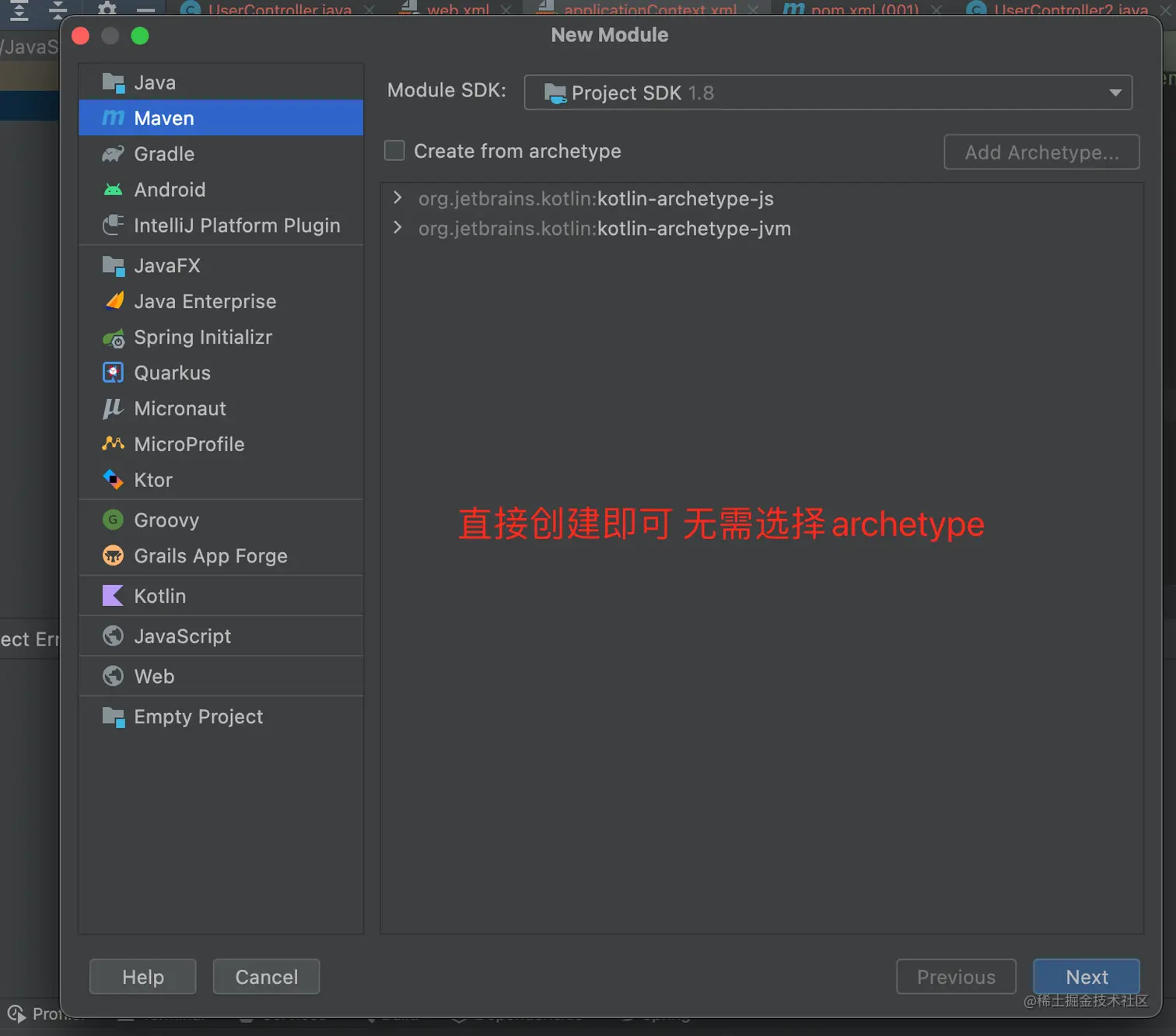The image size is (1176, 1036).
Task: Click the Gradle elephant icon
Action: 114,154
